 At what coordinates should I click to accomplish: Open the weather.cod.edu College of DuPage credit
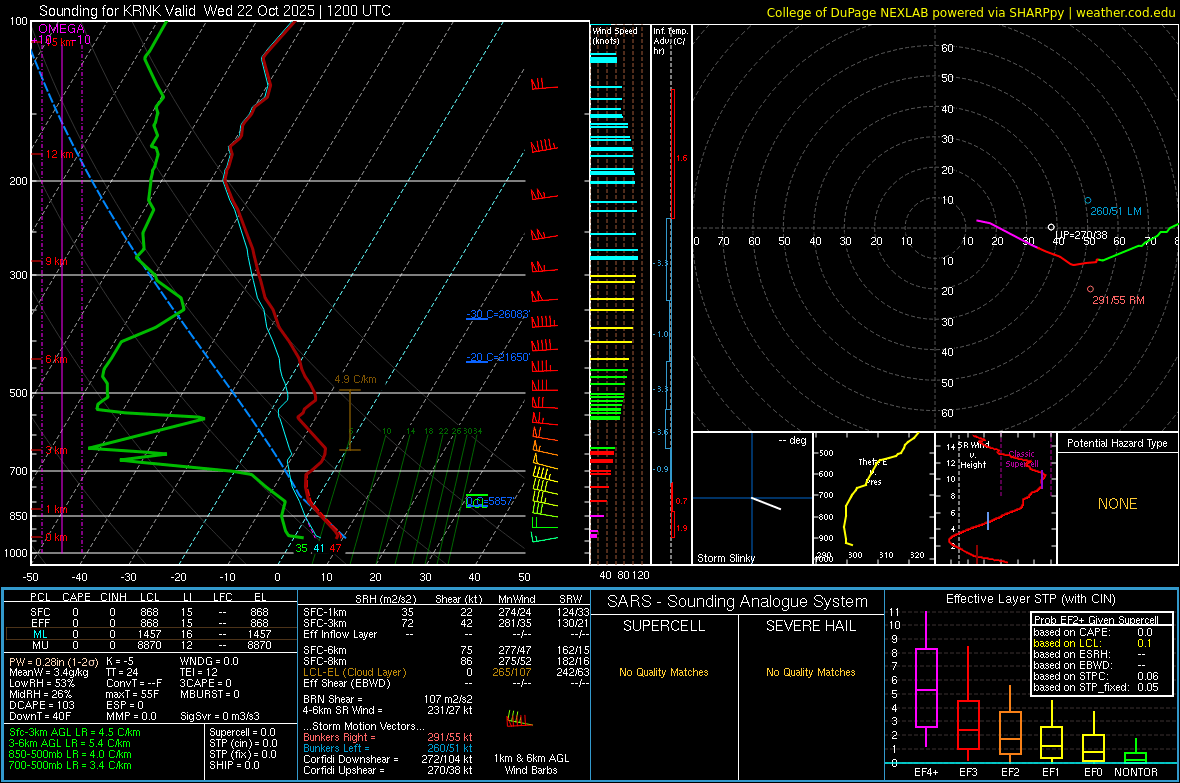(x=970, y=12)
